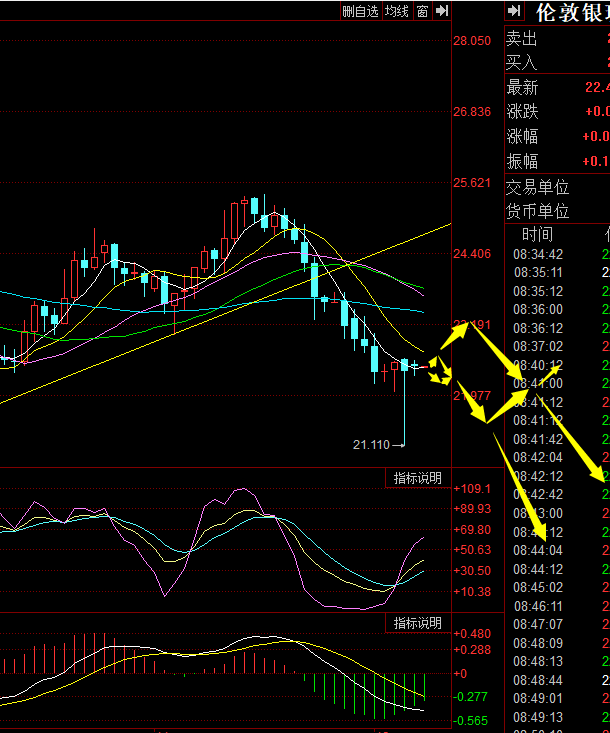Select the 08:34:42 tick record
The image size is (610, 733).
538,254
